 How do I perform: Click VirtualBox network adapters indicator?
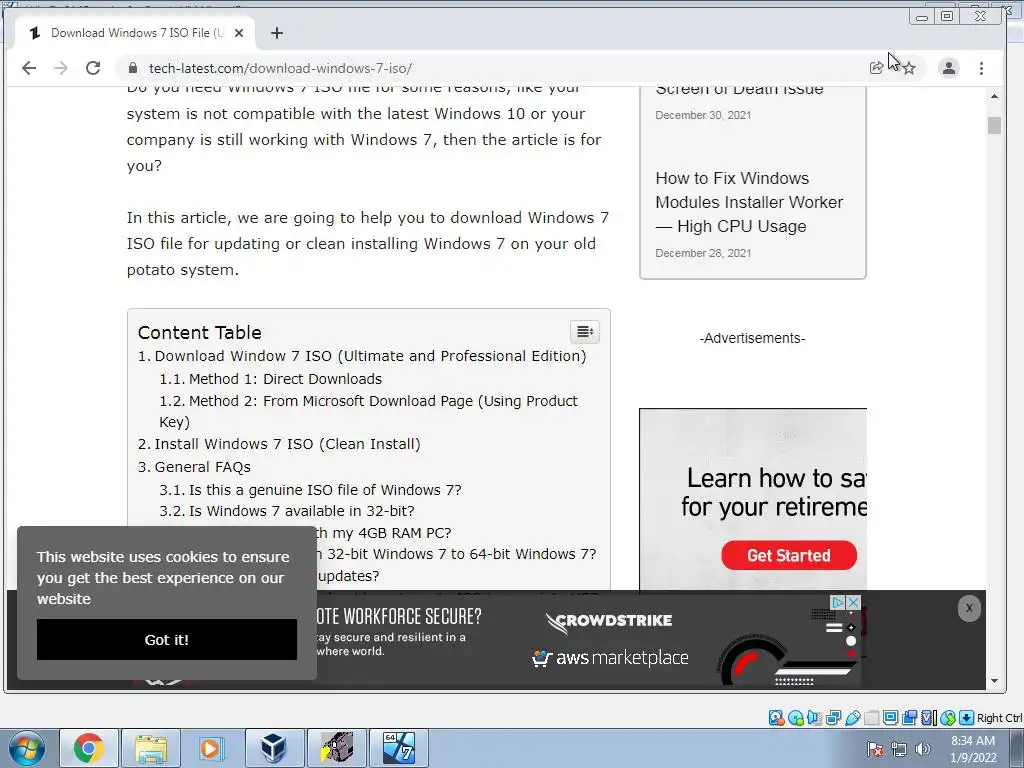pos(833,718)
